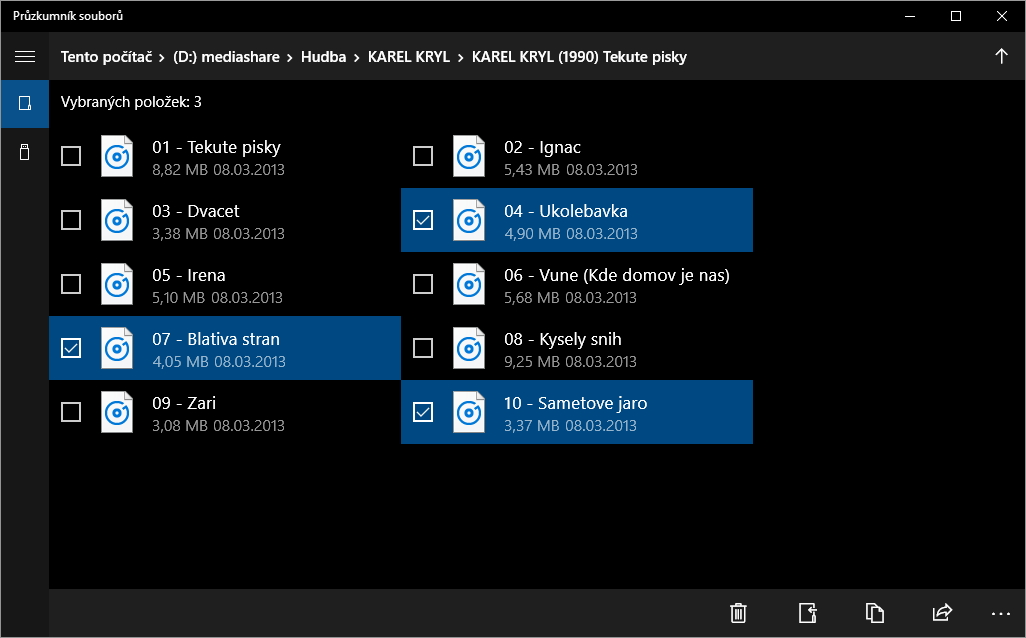Click audio file icon for 09 - Zari
1026x638 pixels.
[x=117, y=413]
